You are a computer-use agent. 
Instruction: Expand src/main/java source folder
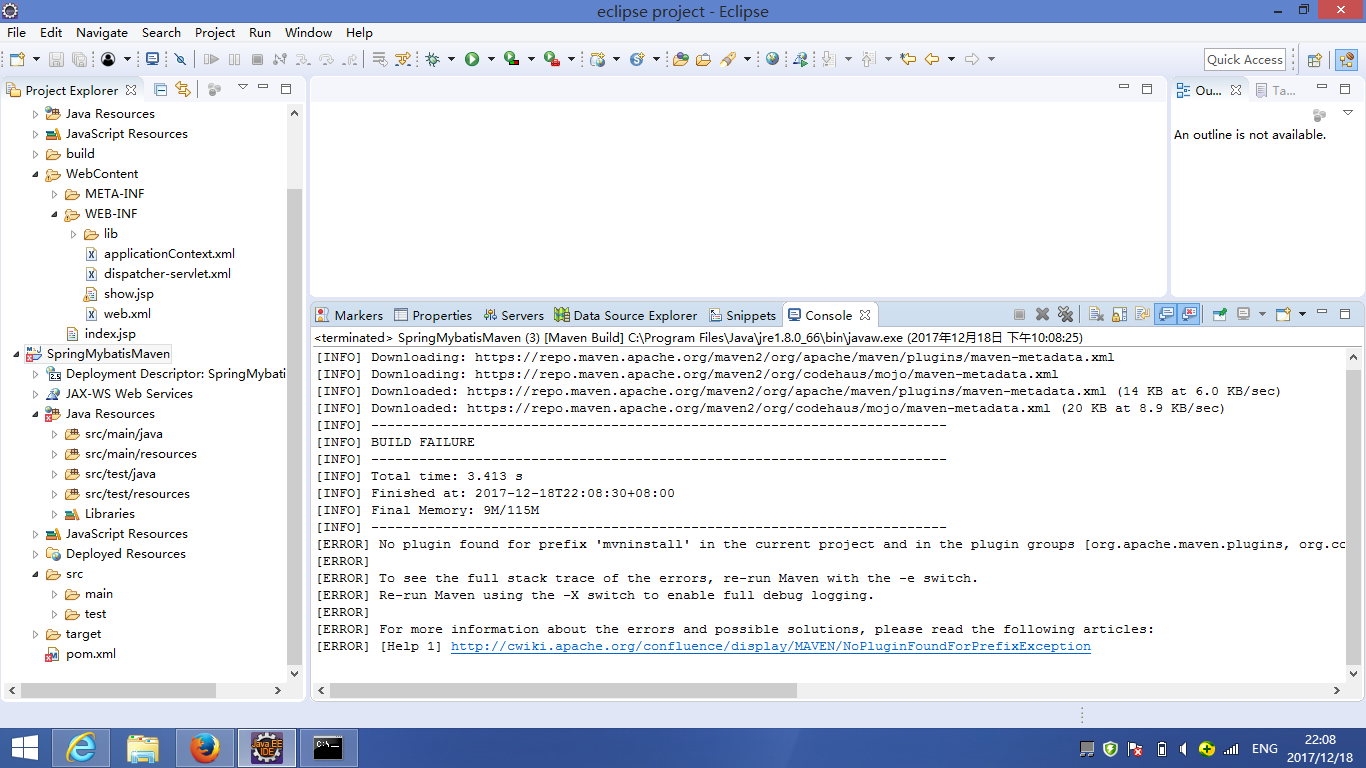point(55,434)
